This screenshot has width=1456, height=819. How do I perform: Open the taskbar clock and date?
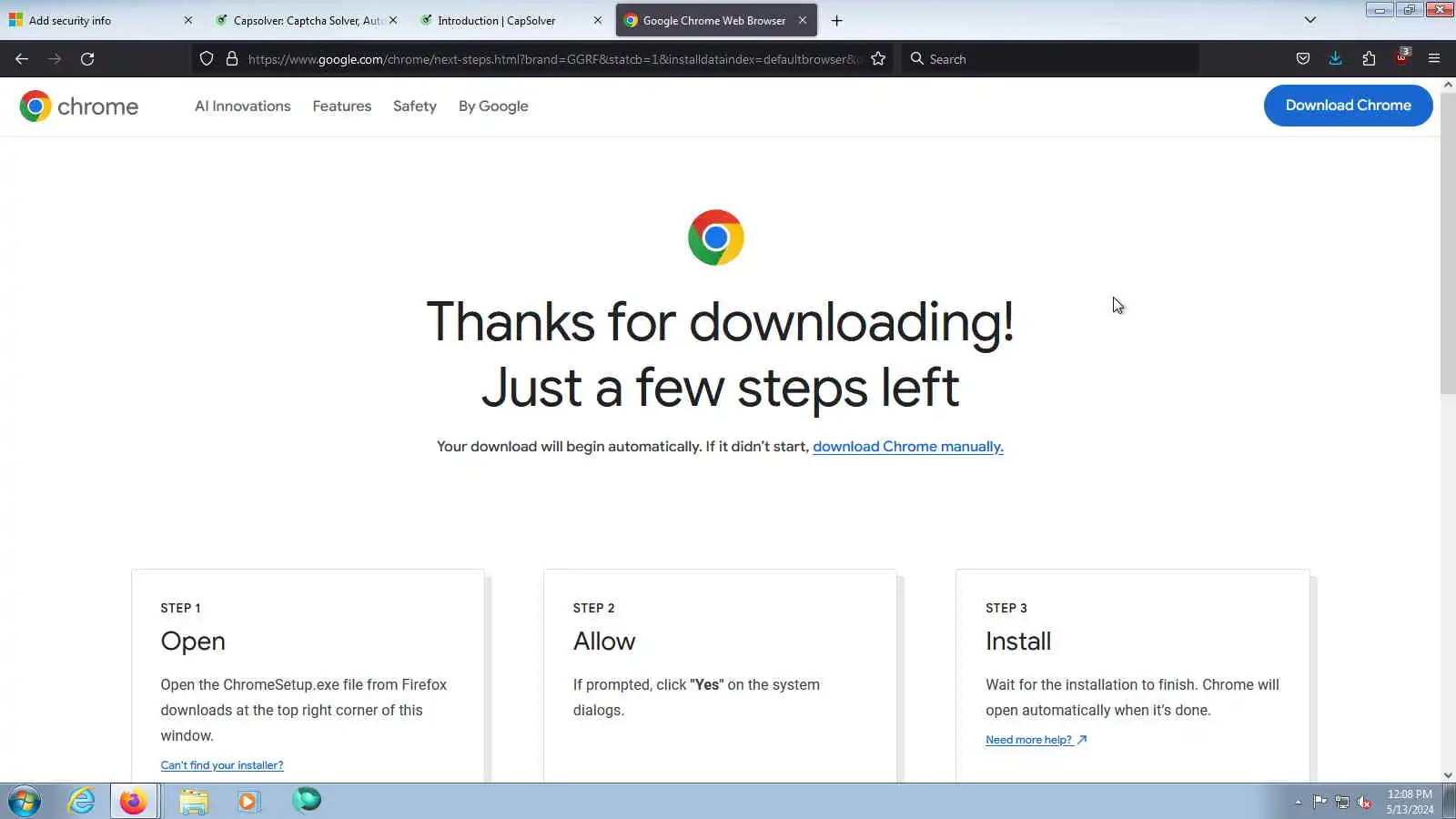(x=1410, y=802)
